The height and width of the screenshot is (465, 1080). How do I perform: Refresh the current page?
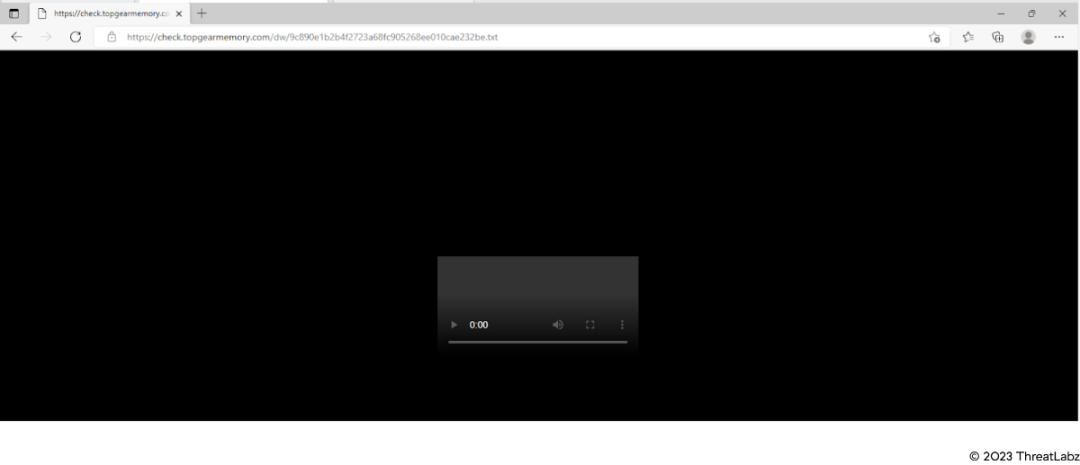tap(75, 37)
